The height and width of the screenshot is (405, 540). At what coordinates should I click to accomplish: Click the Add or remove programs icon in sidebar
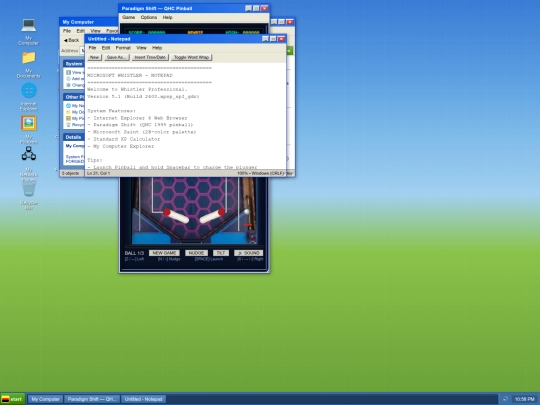(x=69, y=79)
